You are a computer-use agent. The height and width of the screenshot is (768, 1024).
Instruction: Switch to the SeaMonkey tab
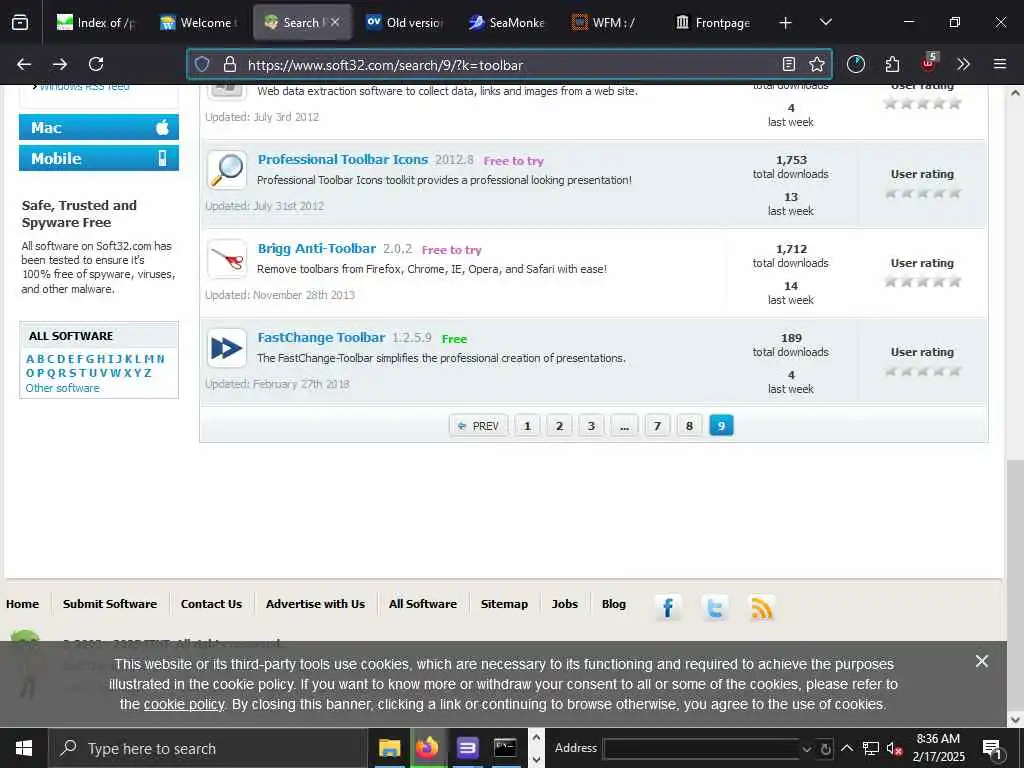tap(507, 23)
